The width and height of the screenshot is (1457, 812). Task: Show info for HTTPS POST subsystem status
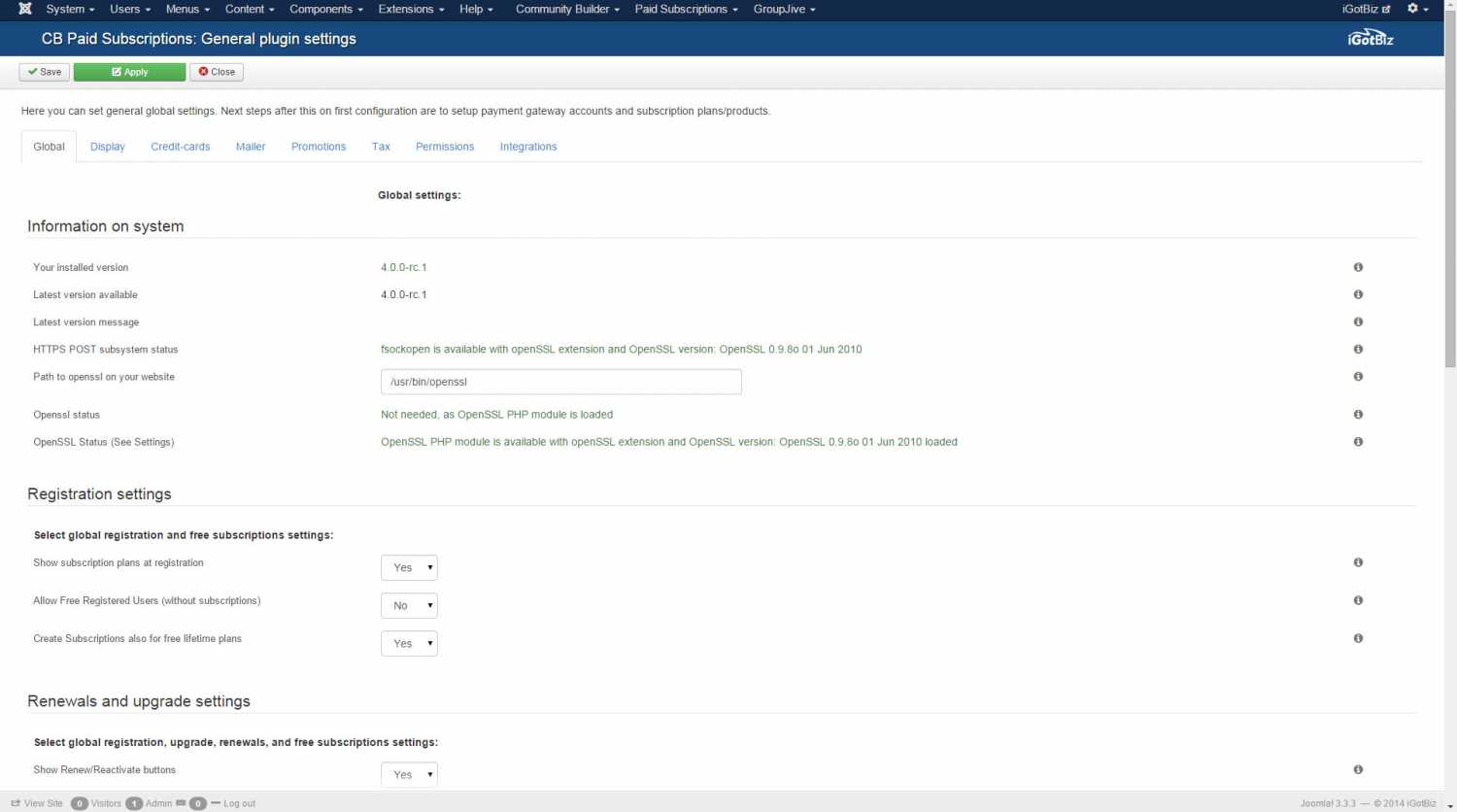coord(1358,349)
